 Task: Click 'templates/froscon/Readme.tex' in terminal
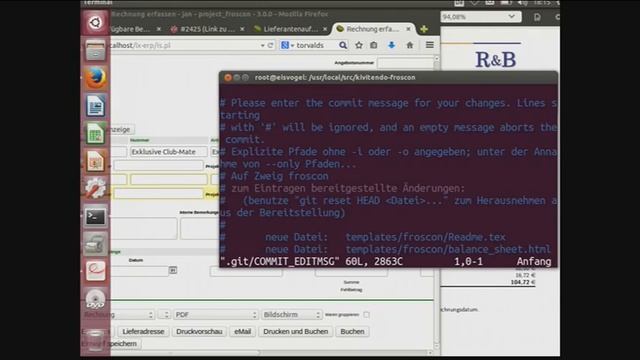point(425,237)
